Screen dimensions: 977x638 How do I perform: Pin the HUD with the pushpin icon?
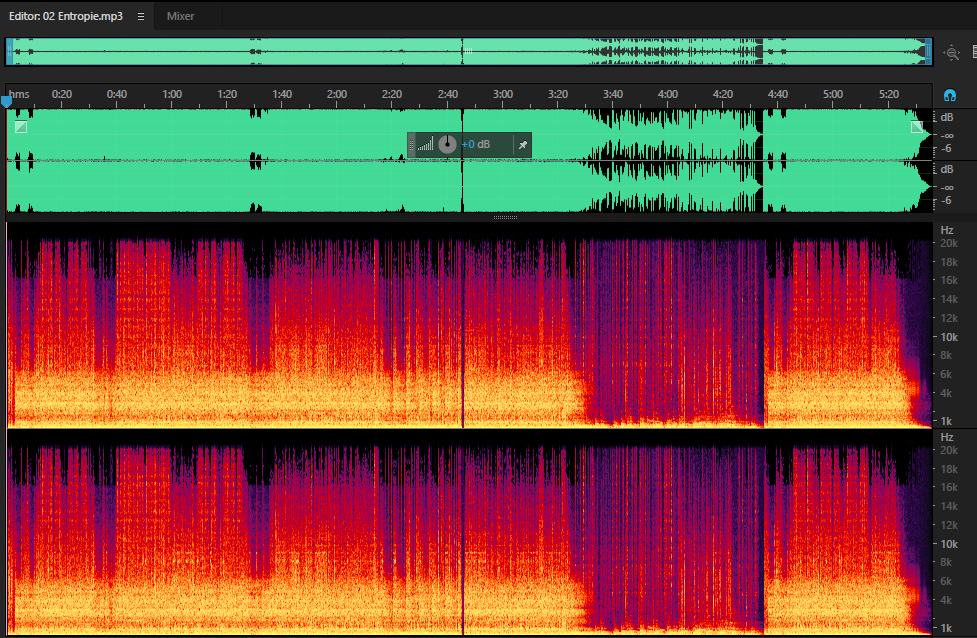pyautogui.click(x=523, y=145)
